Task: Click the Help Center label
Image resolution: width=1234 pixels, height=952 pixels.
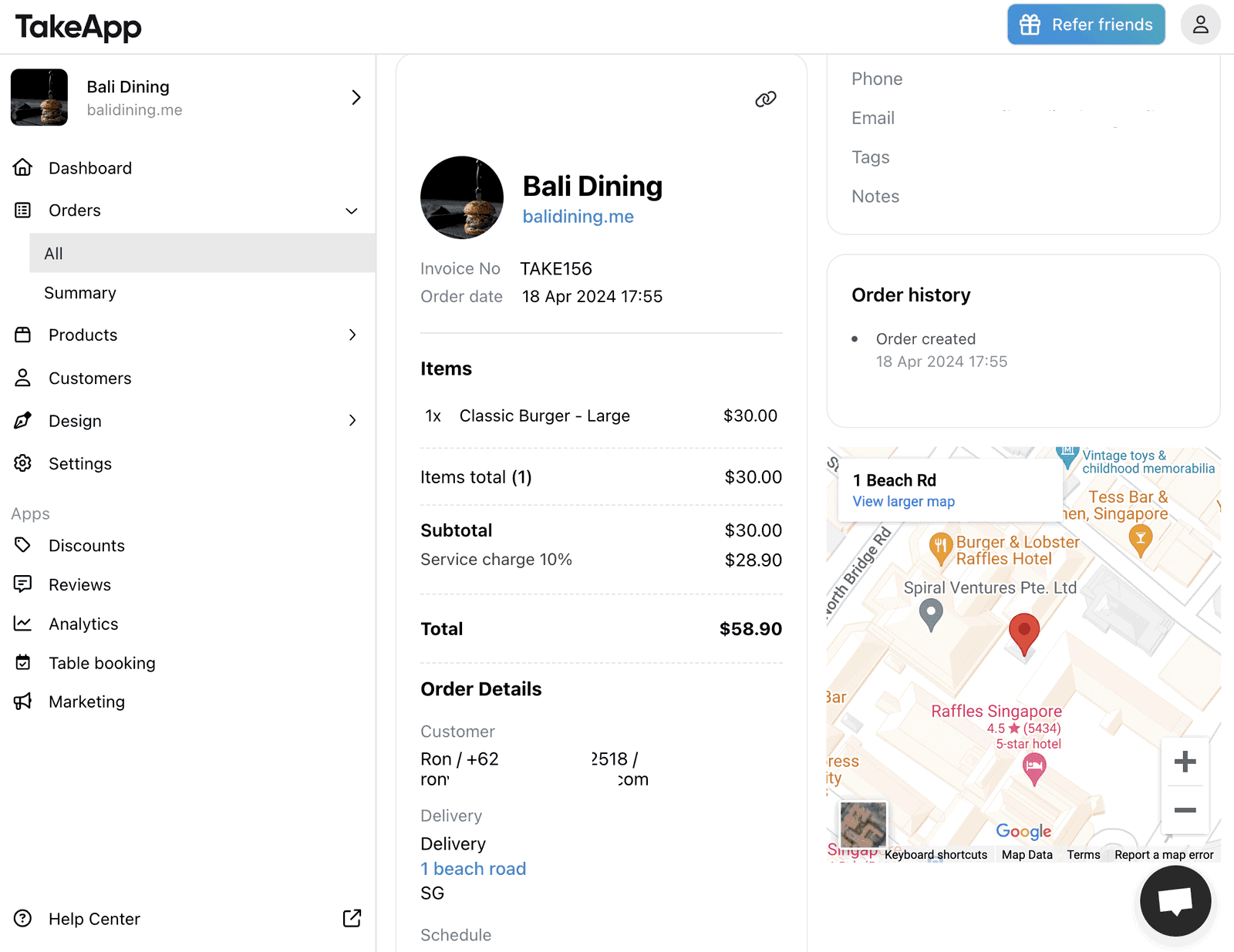Action: [94, 919]
